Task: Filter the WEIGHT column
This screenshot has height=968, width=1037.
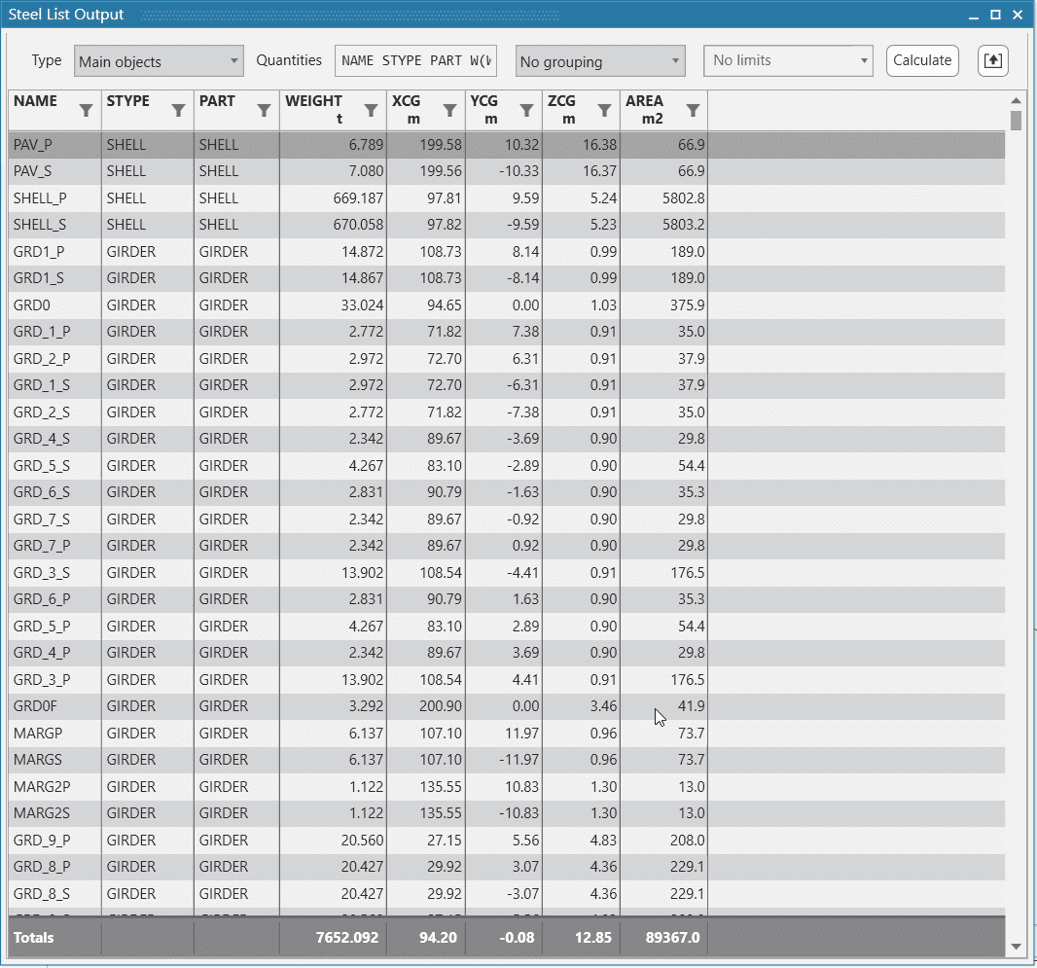Action: (371, 111)
